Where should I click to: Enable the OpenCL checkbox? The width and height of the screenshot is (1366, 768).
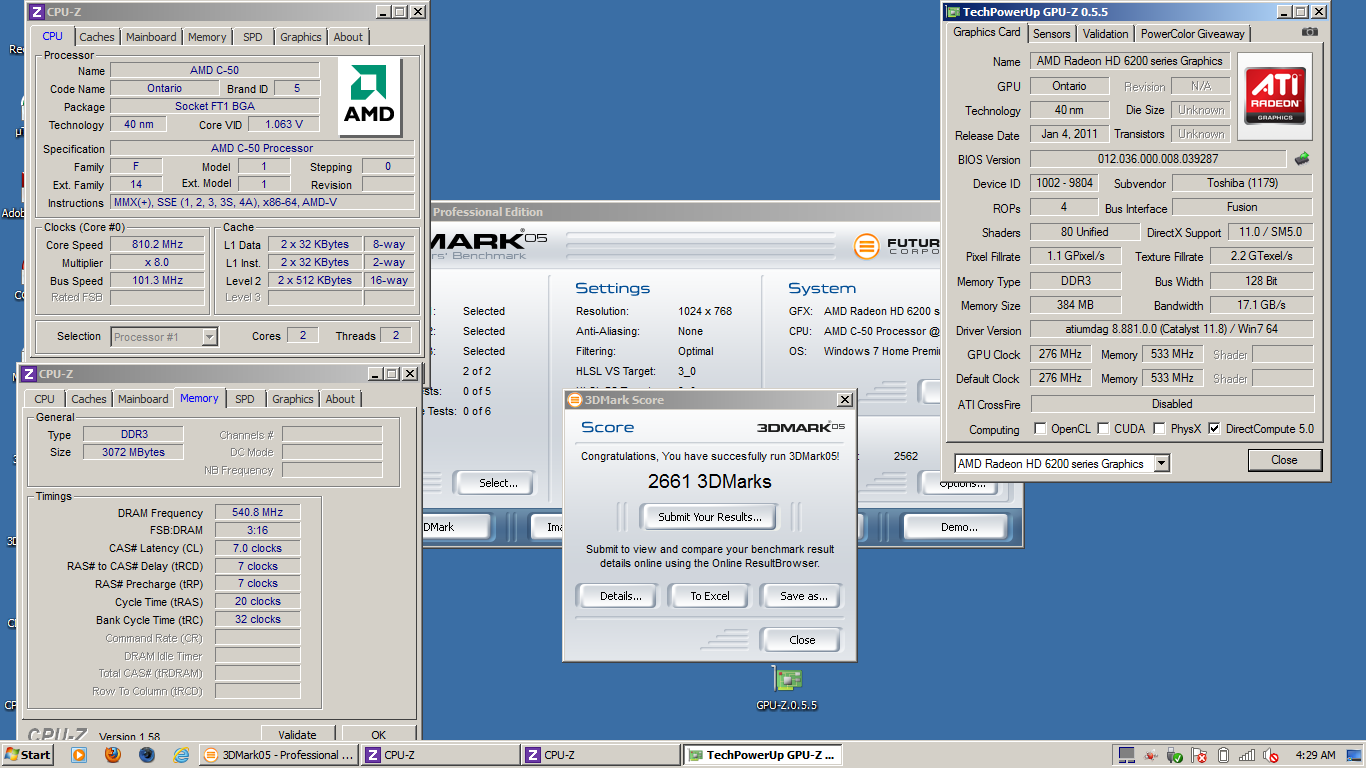click(1041, 429)
